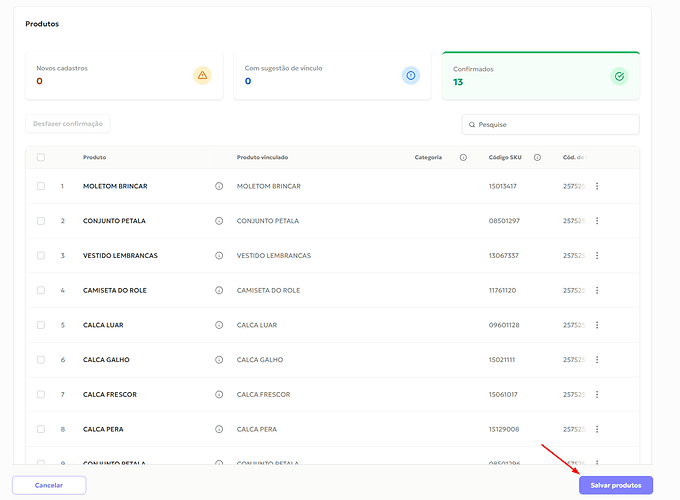Click info icon next to CALCA PERA
Screen dimensions: 680x500
tap(219, 429)
